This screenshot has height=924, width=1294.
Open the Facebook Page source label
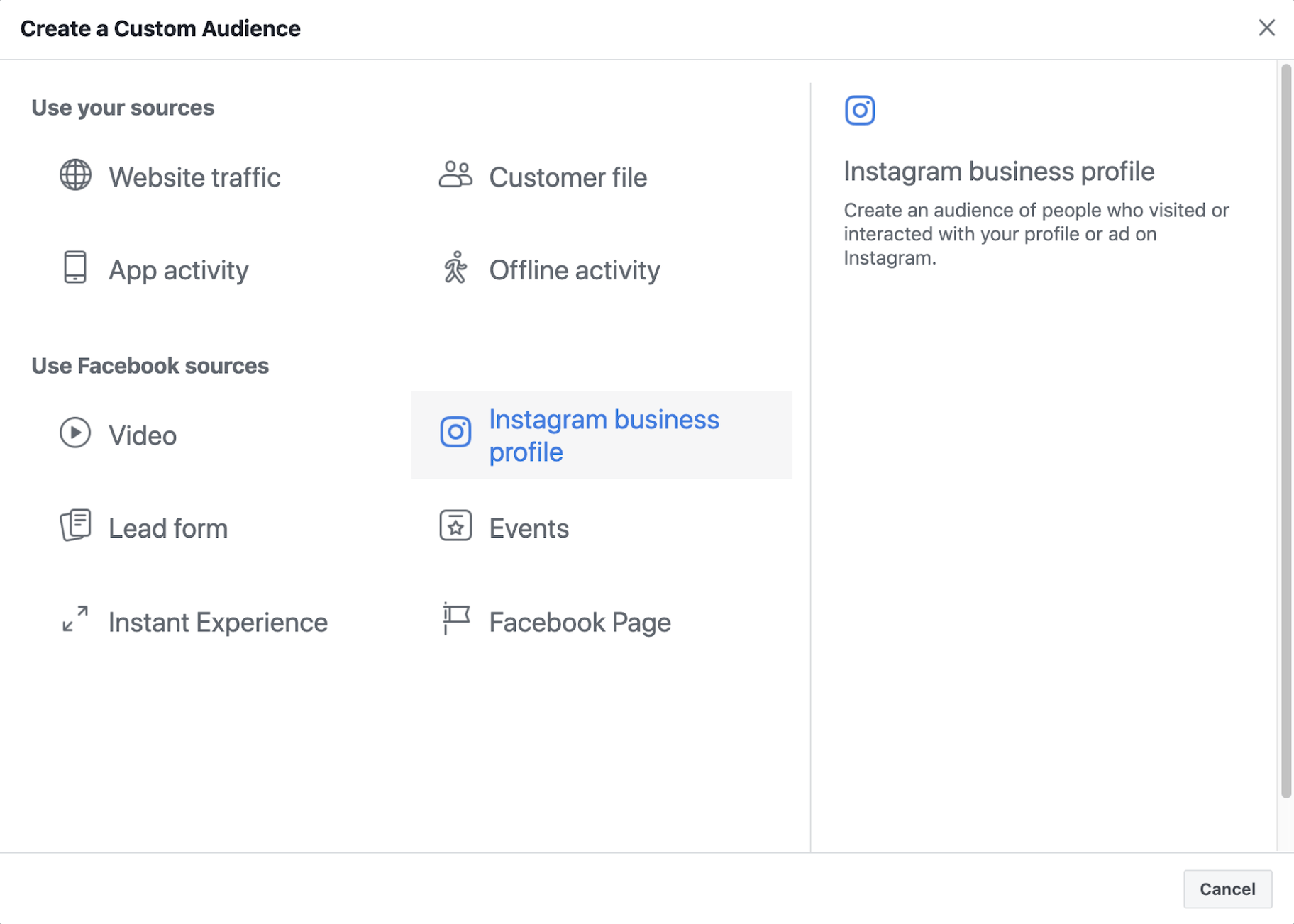(x=580, y=623)
